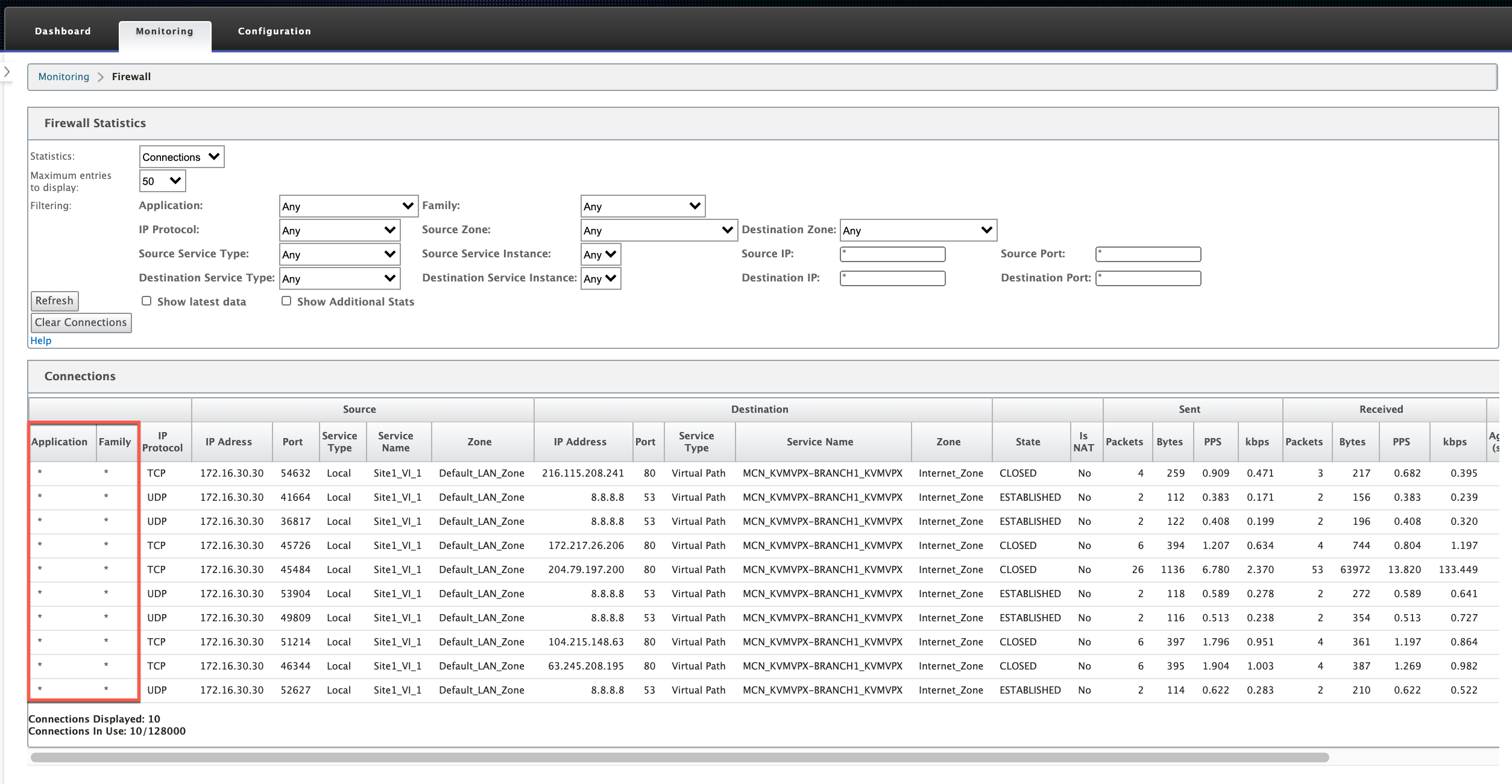This screenshot has height=784, width=1512.
Task: Enable Show latest data checkbox
Action: click(x=146, y=301)
